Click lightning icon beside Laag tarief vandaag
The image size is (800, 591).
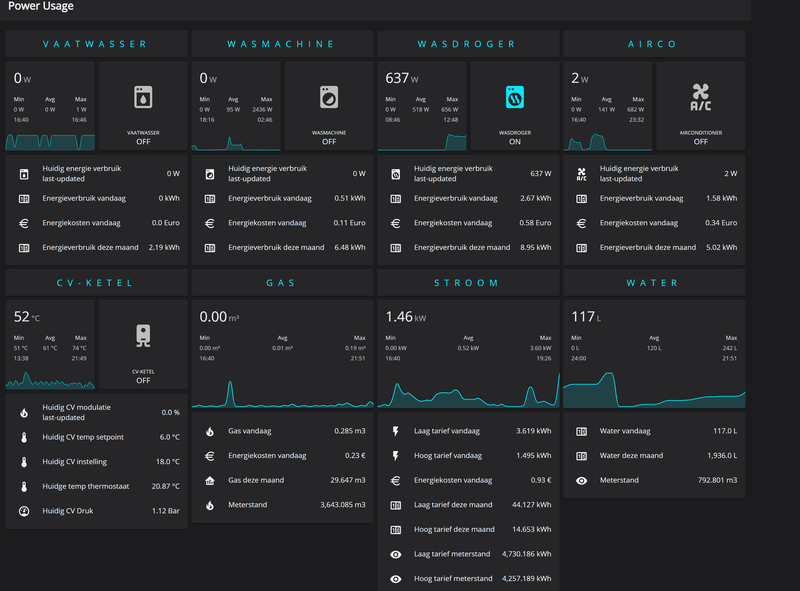(395, 431)
